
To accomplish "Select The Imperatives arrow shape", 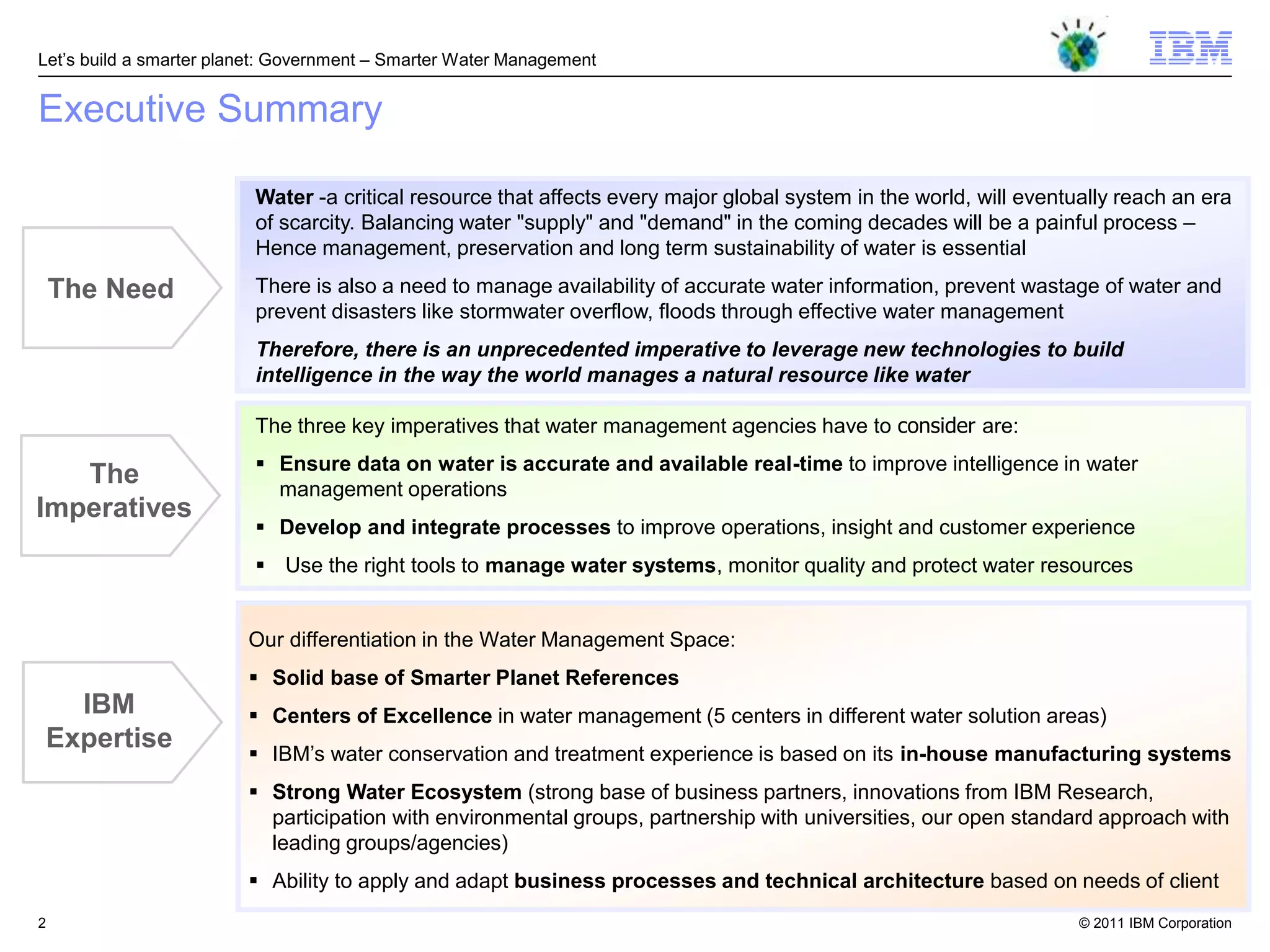I will click(113, 495).
